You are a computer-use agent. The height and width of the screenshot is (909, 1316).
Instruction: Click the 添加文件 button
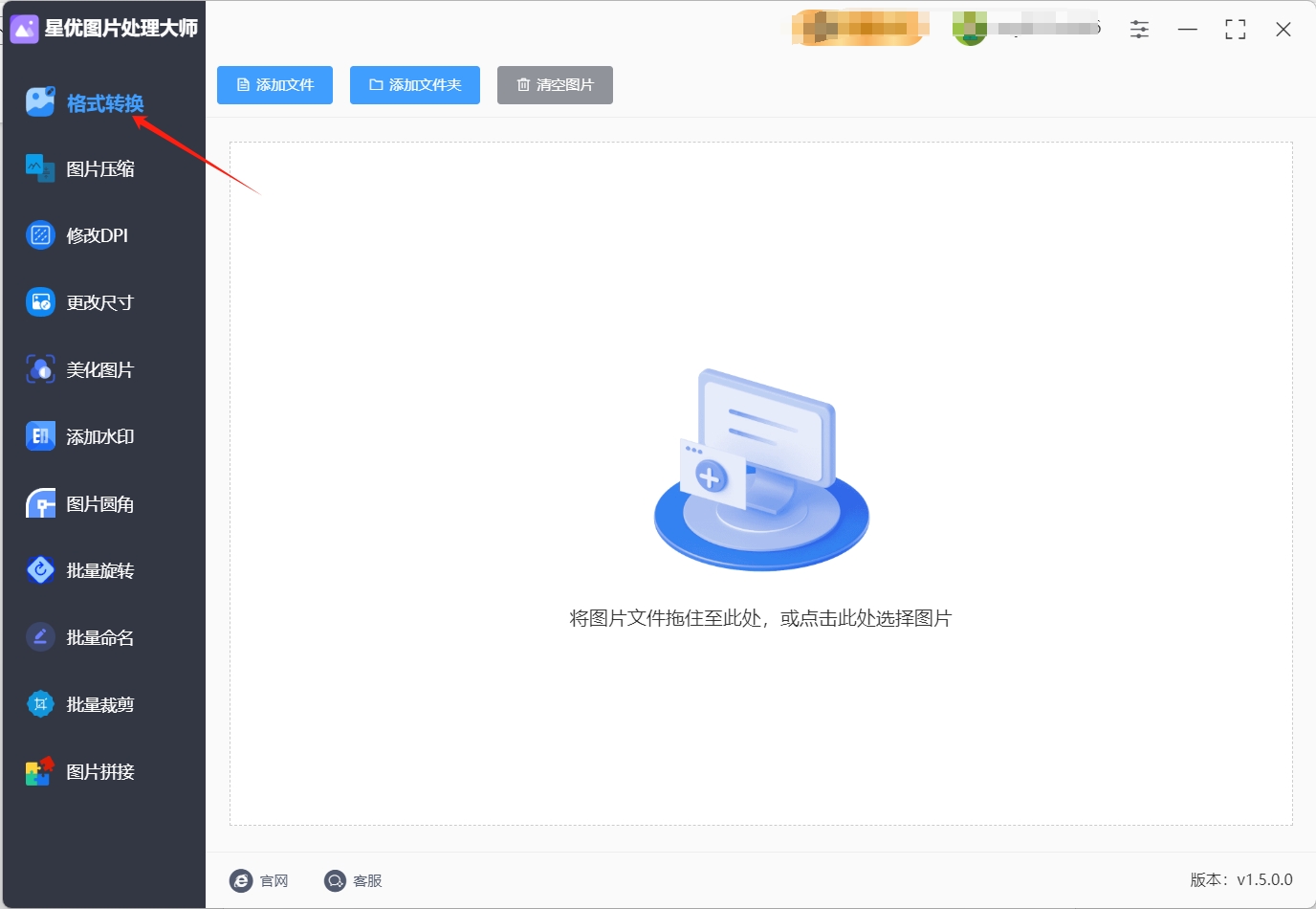[x=274, y=85]
